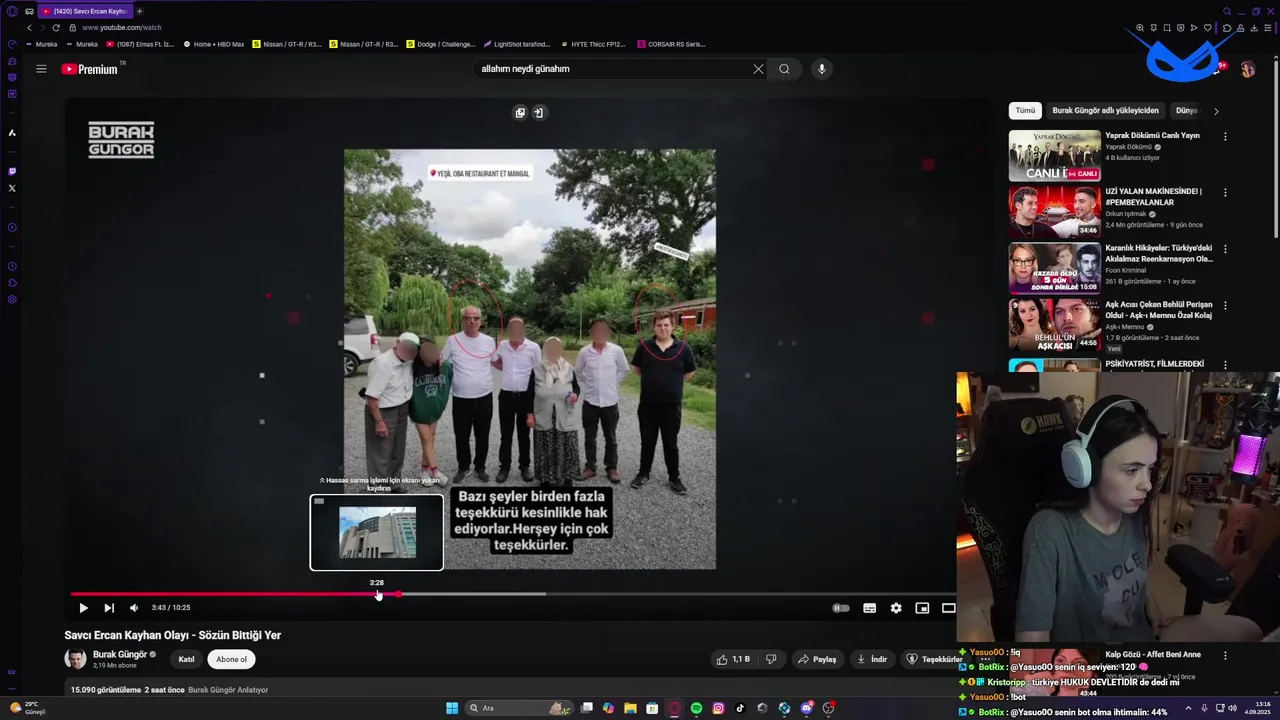Switch to miniplayer mode
Image resolution: width=1280 pixels, height=720 pixels.
coord(922,608)
